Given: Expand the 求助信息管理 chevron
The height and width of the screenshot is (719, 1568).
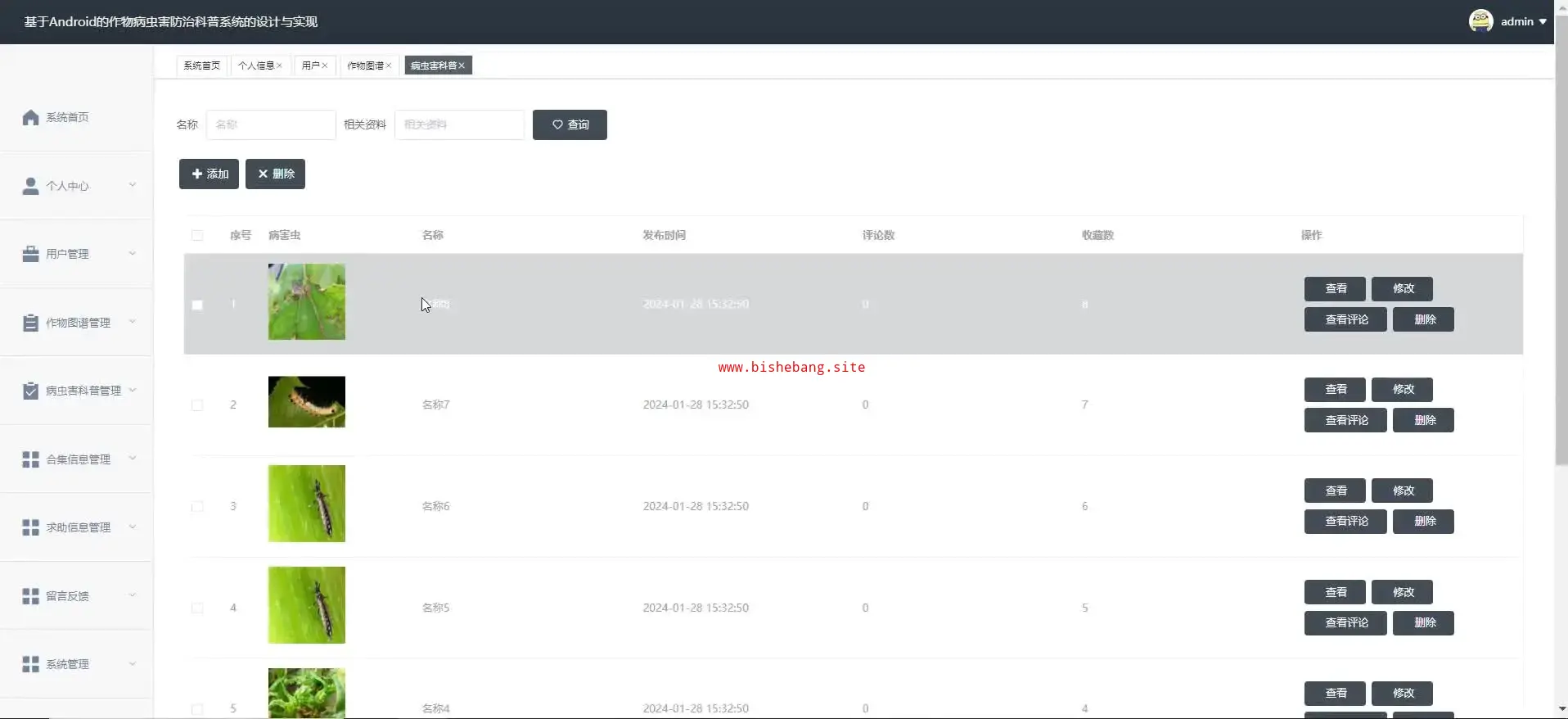Looking at the screenshot, I should (133, 527).
